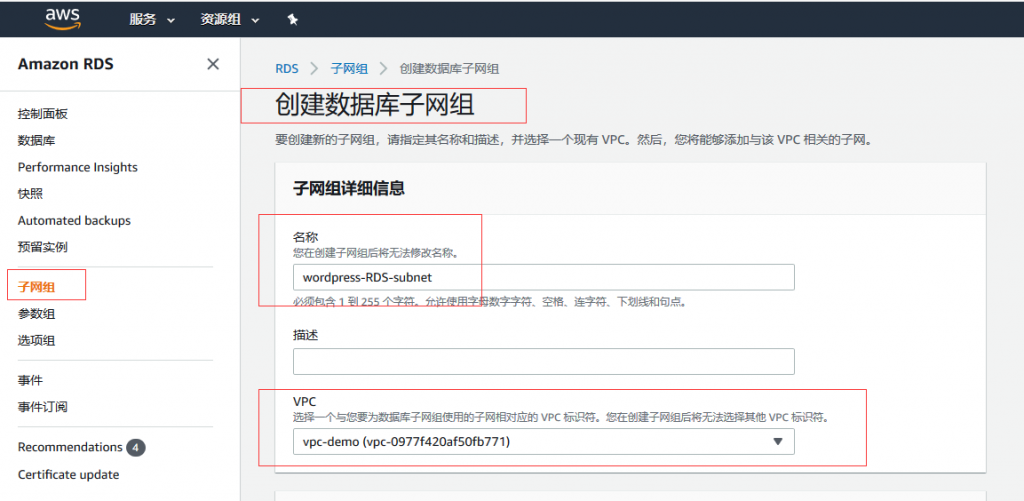The image size is (1024, 501).
Task: Open the 资源组 resource groups menu
Action: 229,20
